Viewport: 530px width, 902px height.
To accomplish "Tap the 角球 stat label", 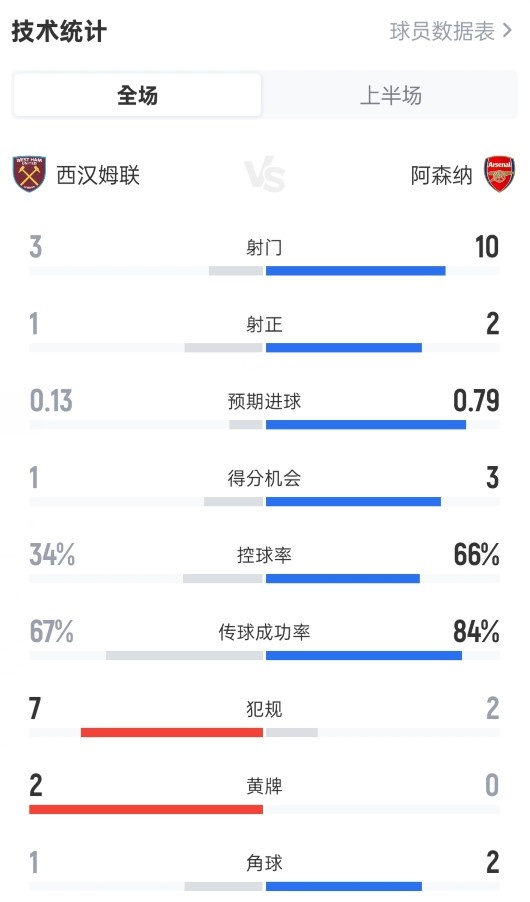I will click(264, 863).
